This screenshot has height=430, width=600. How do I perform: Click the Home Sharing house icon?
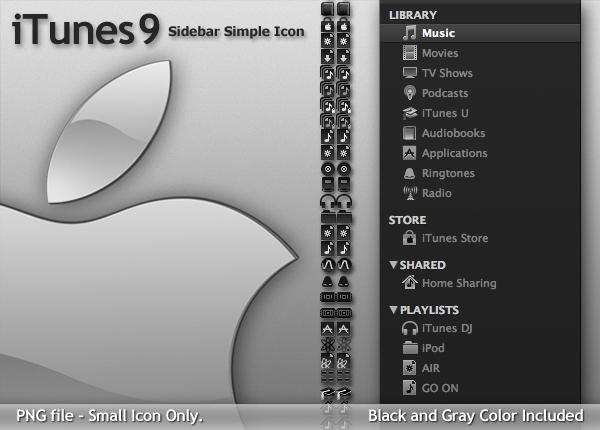point(409,282)
